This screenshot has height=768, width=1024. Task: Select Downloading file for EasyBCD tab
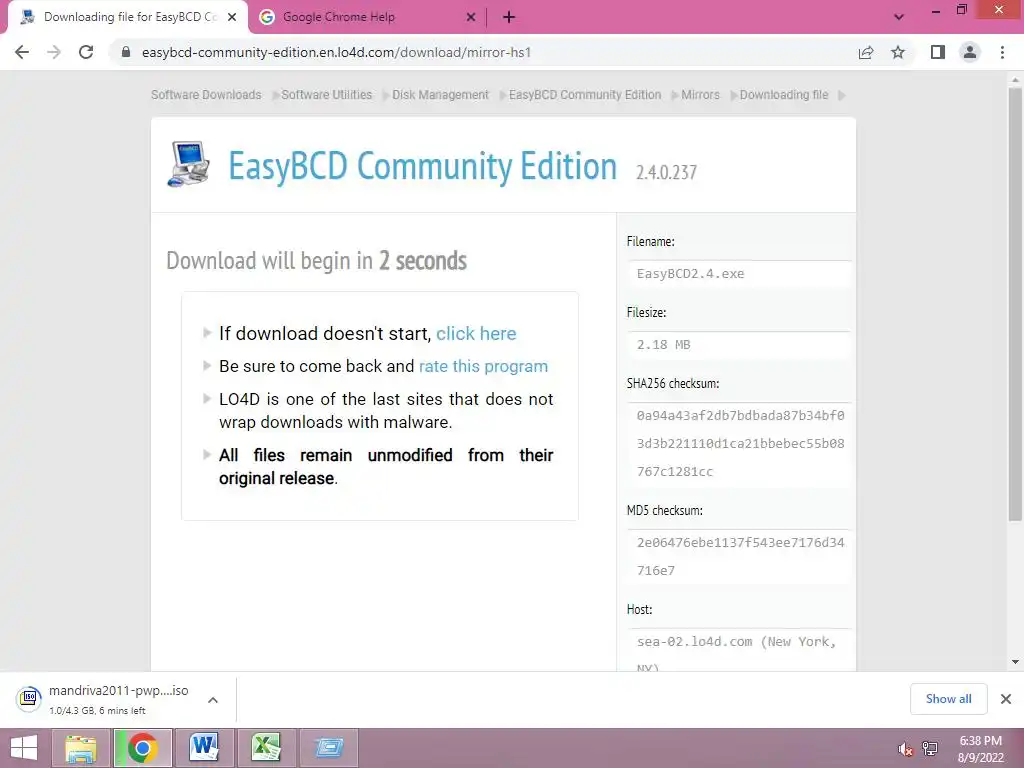(x=127, y=18)
